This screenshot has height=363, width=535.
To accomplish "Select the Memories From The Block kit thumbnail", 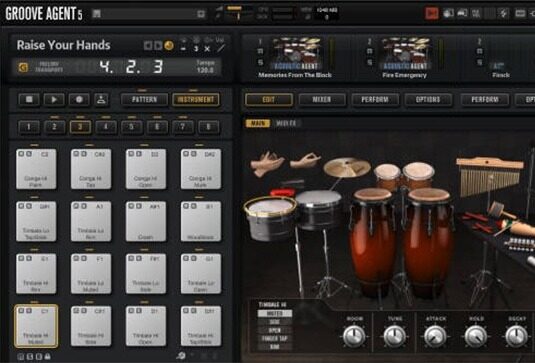I will coord(297,54).
